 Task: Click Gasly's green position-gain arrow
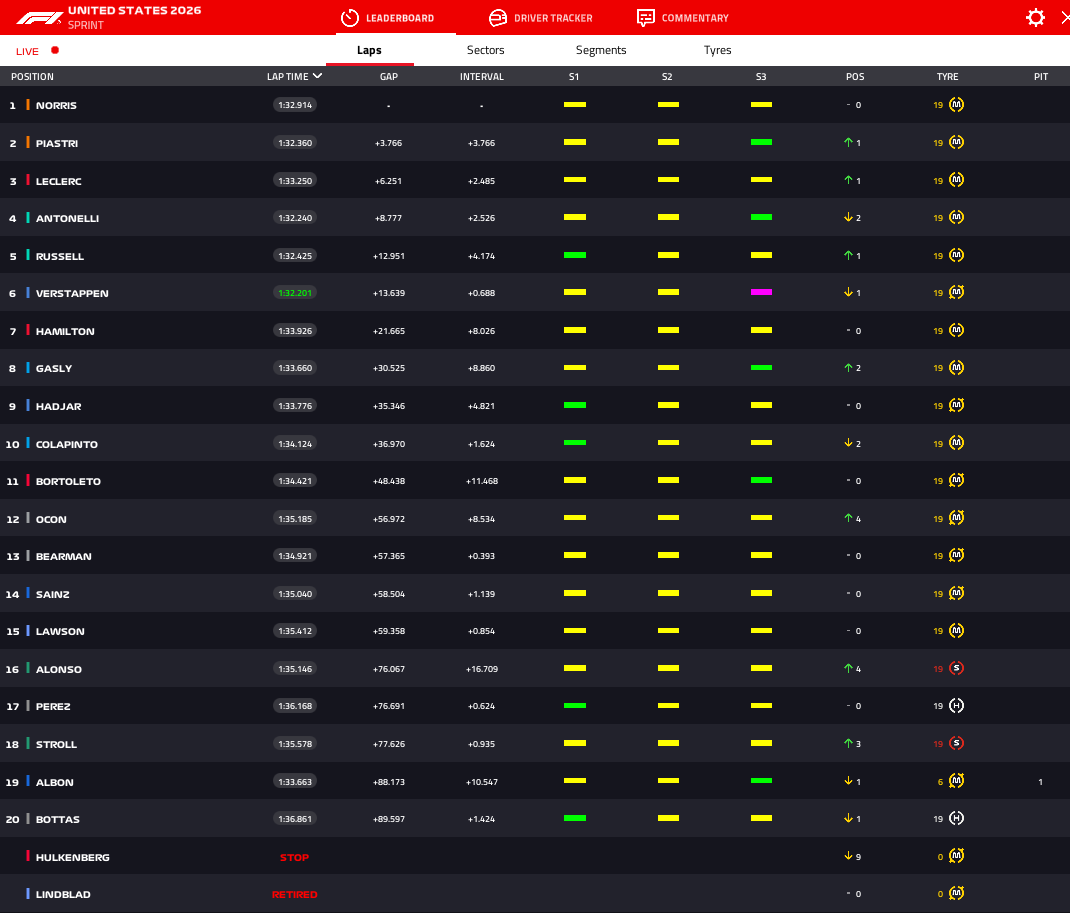point(848,368)
